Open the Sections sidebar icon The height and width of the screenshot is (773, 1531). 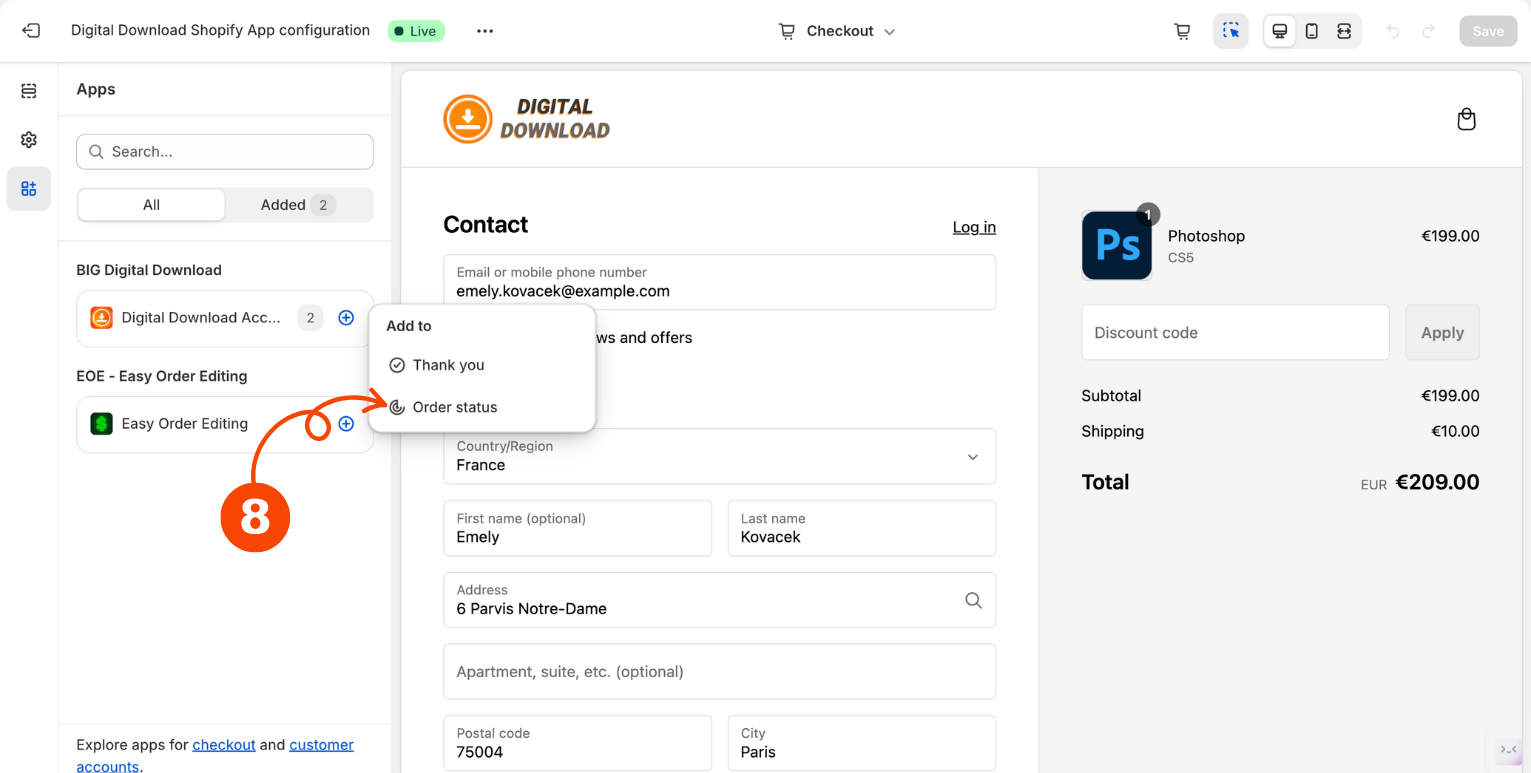(x=29, y=91)
